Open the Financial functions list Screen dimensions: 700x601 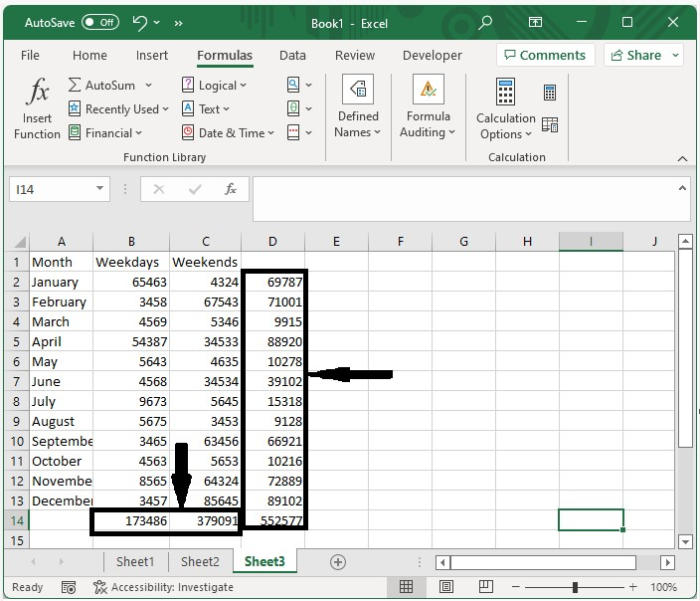click(x=105, y=133)
